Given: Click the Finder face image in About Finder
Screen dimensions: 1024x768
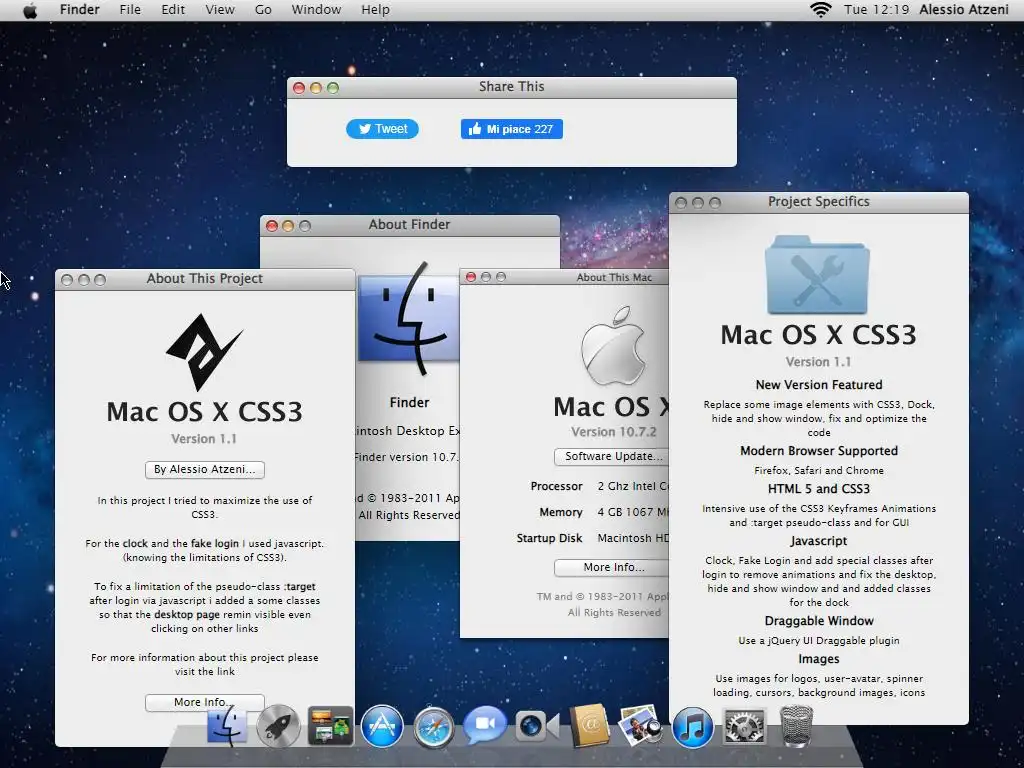Looking at the screenshot, I should point(409,319).
